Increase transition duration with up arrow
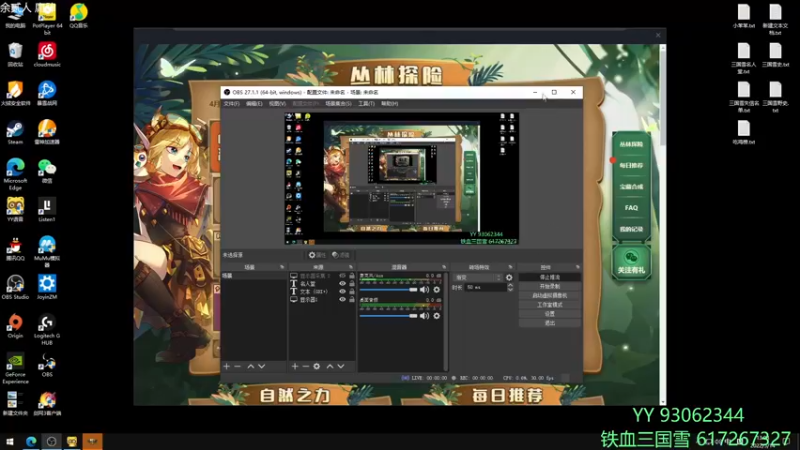The image size is (800, 450). point(510,285)
